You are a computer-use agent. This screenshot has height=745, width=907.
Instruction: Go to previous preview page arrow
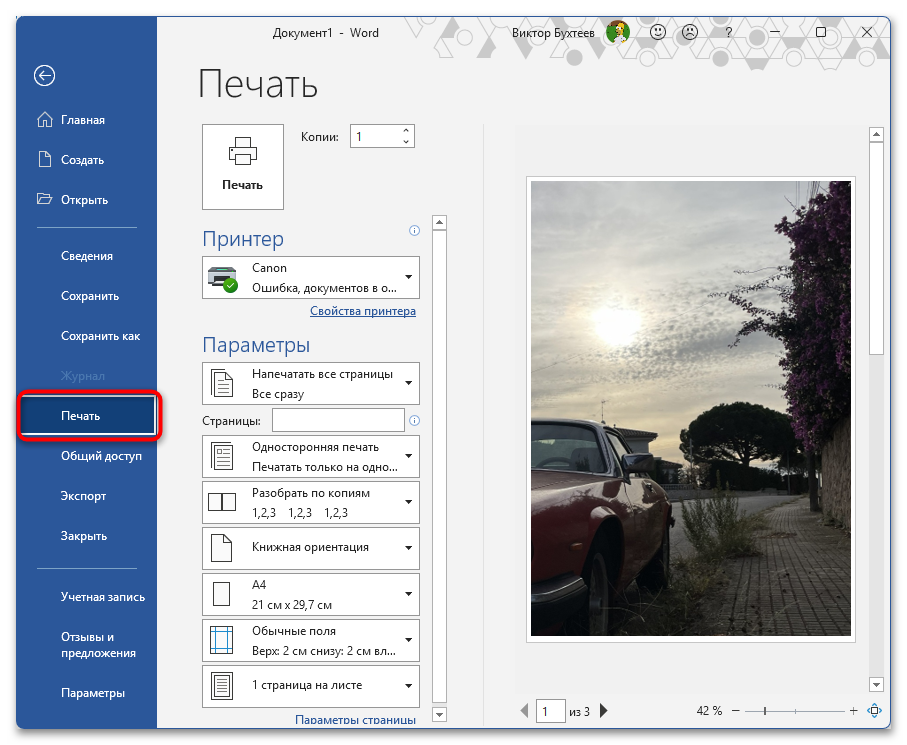(524, 712)
